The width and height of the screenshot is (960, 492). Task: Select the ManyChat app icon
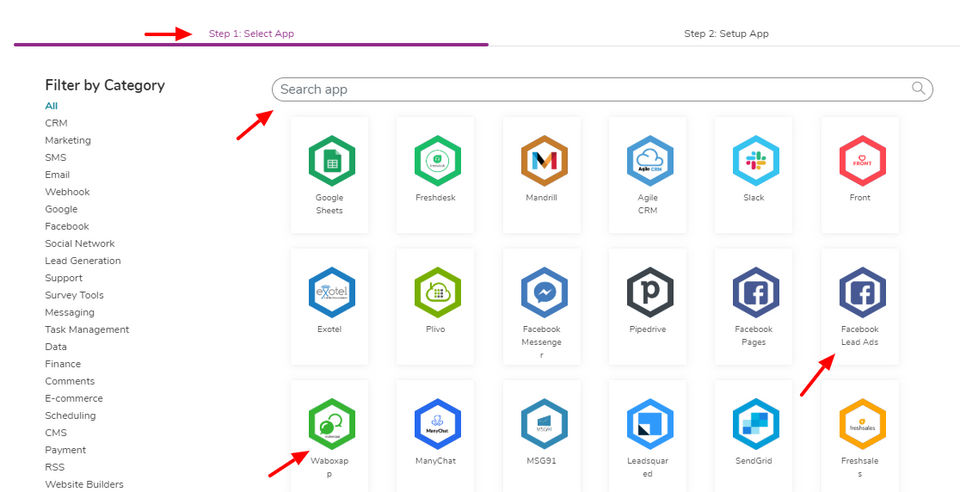click(x=437, y=423)
